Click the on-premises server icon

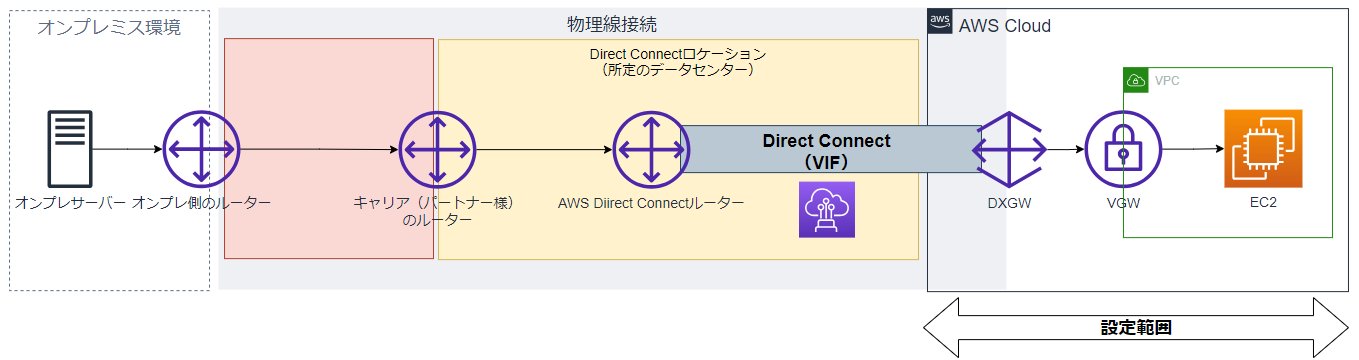(x=70, y=149)
